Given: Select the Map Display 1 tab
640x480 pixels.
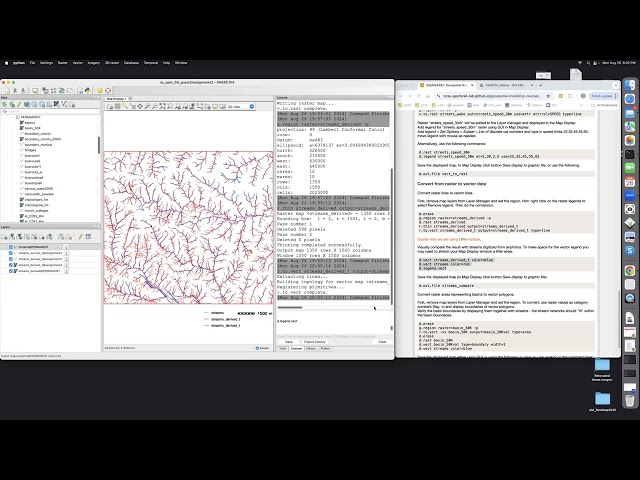Looking at the screenshot, I should coord(118,98).
